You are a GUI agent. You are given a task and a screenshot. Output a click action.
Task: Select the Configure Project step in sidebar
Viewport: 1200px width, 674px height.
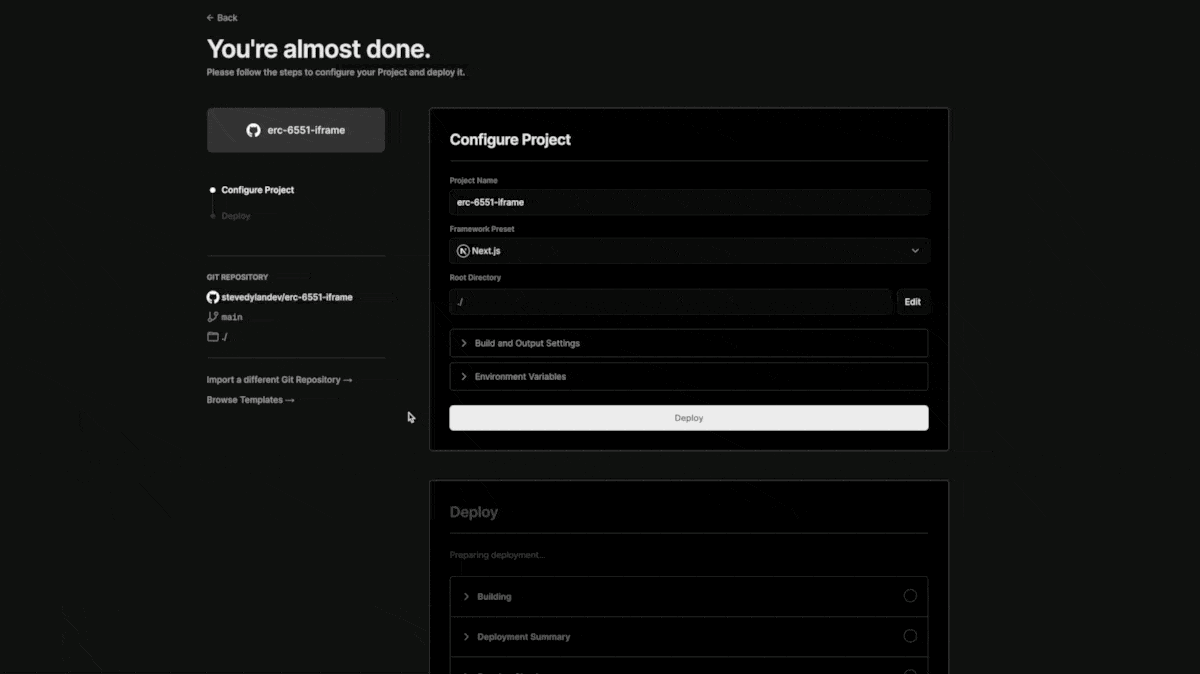coord(258,190)
